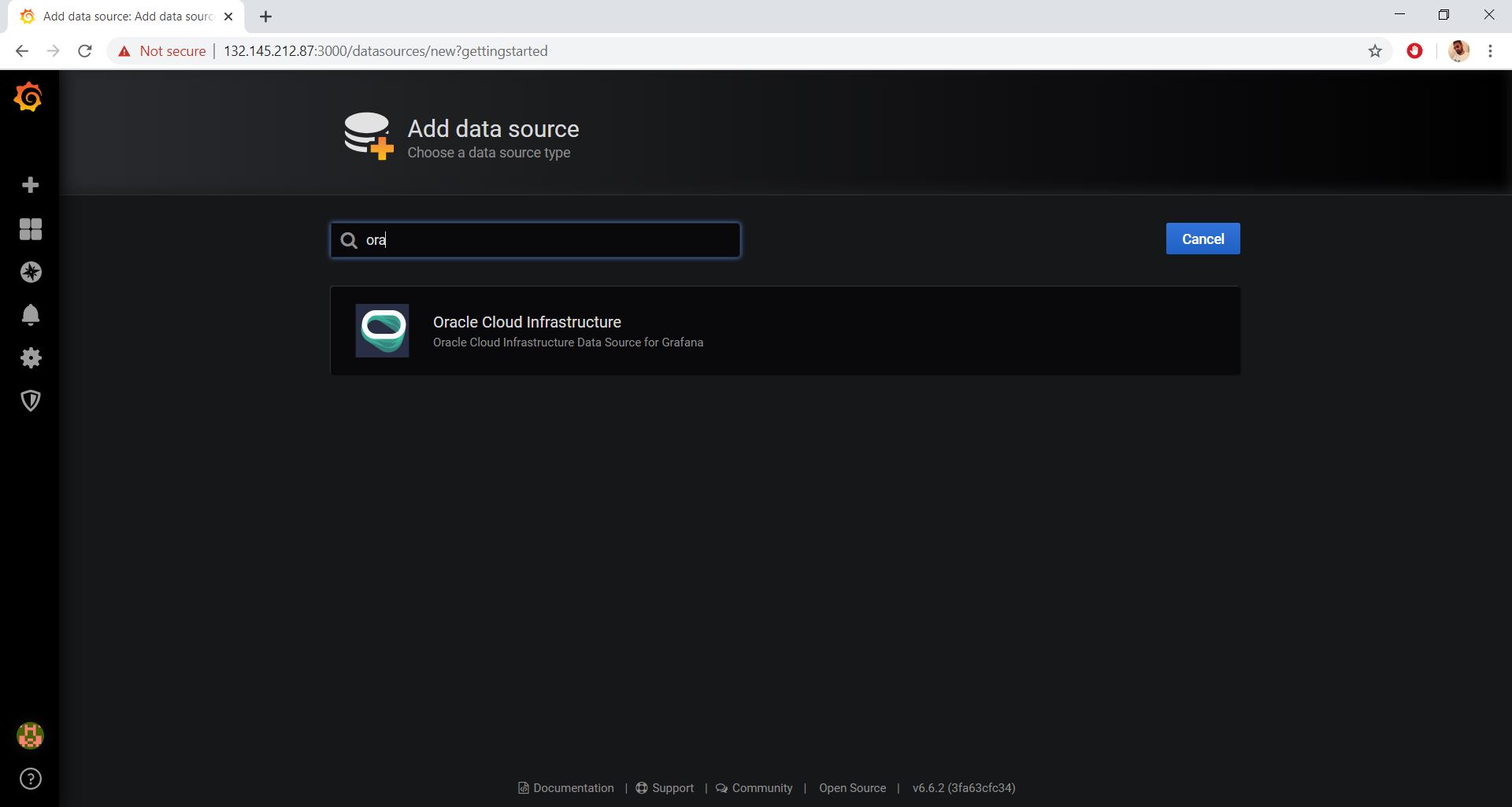
Task: Open the Documentation footer link
Action: (565, 788)
